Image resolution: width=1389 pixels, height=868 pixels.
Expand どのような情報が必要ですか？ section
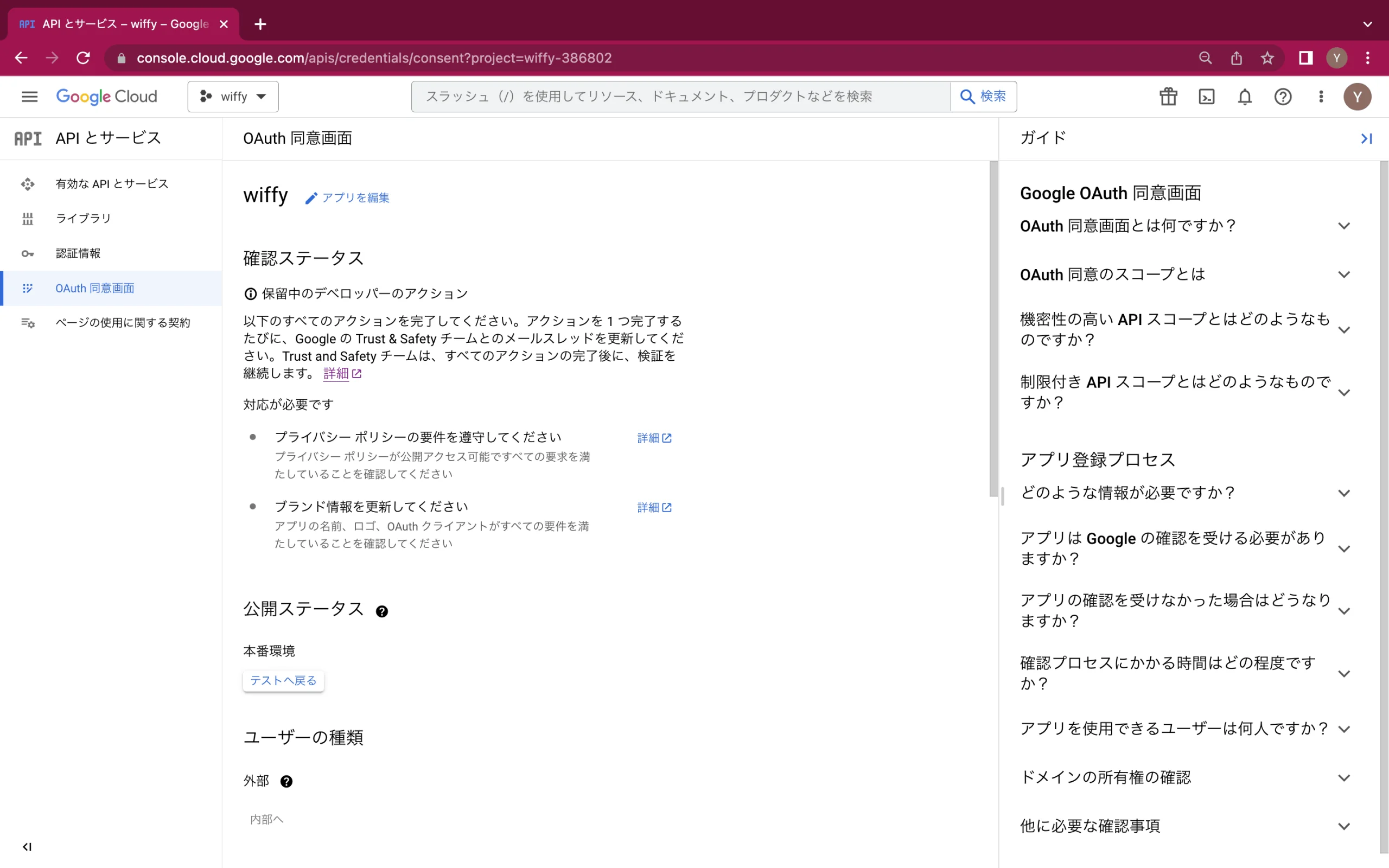[x=1184, y=493]
